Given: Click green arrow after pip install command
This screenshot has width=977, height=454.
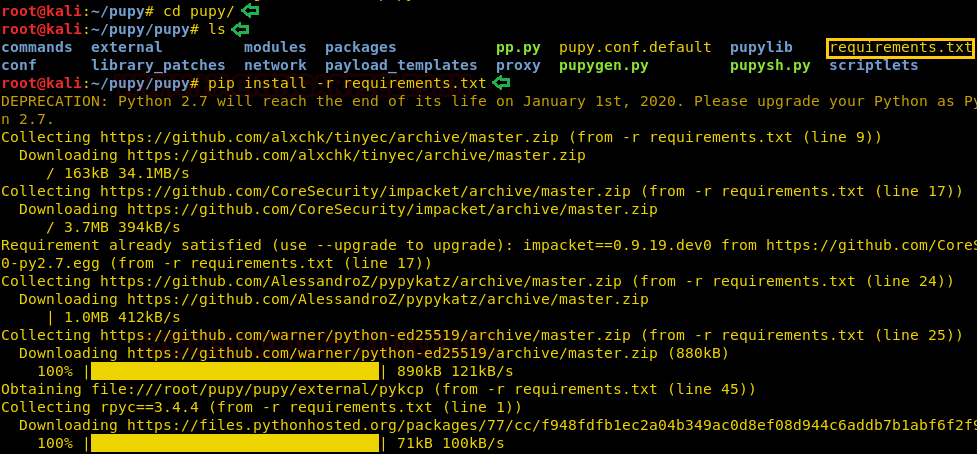Looking at the screenshot, I should tap(502, 83).
